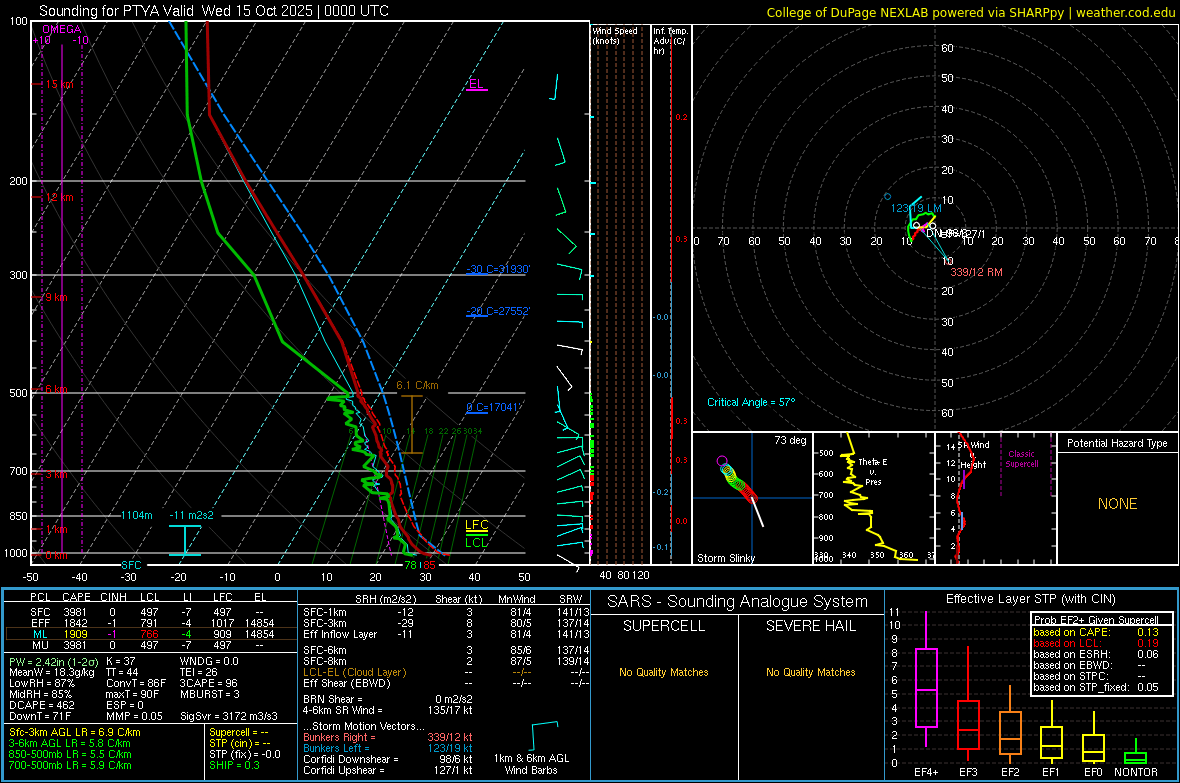Click the '0 C=17041' freezing level label
Viewport: 1180px width, 783px height.
click(493, 407)
